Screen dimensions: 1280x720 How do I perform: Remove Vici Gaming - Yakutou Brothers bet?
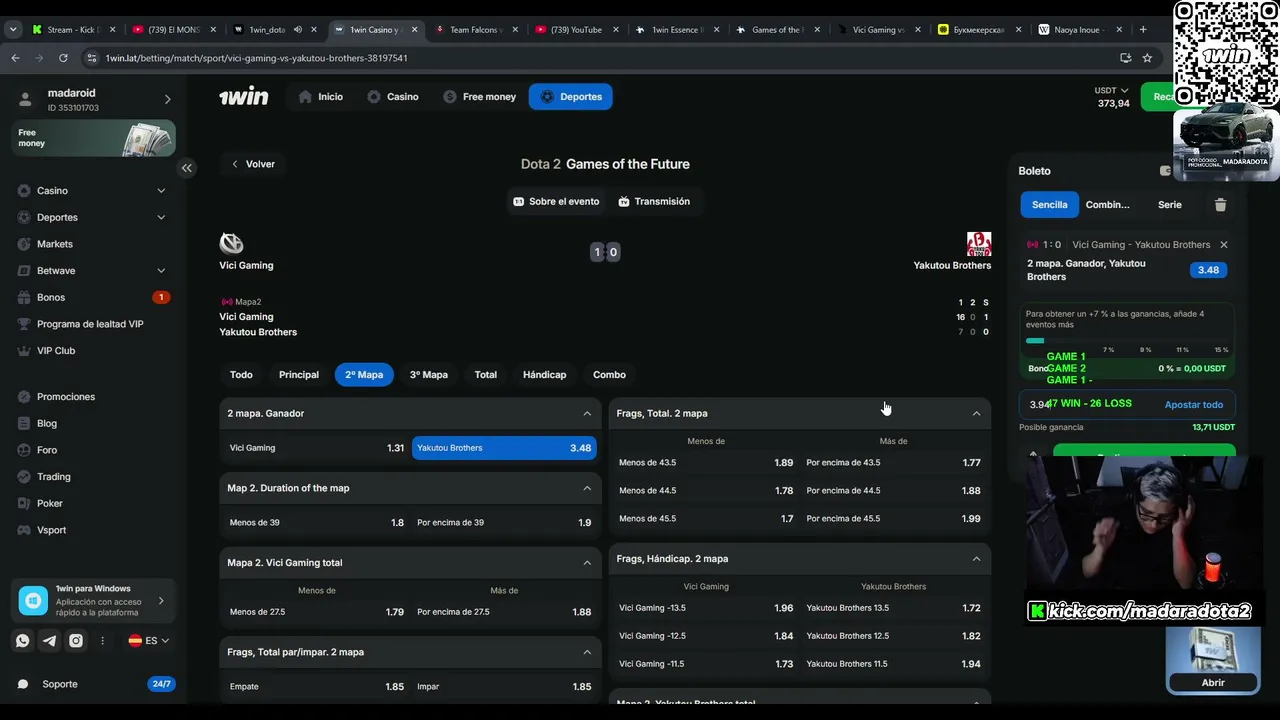tap(1223, 245)
